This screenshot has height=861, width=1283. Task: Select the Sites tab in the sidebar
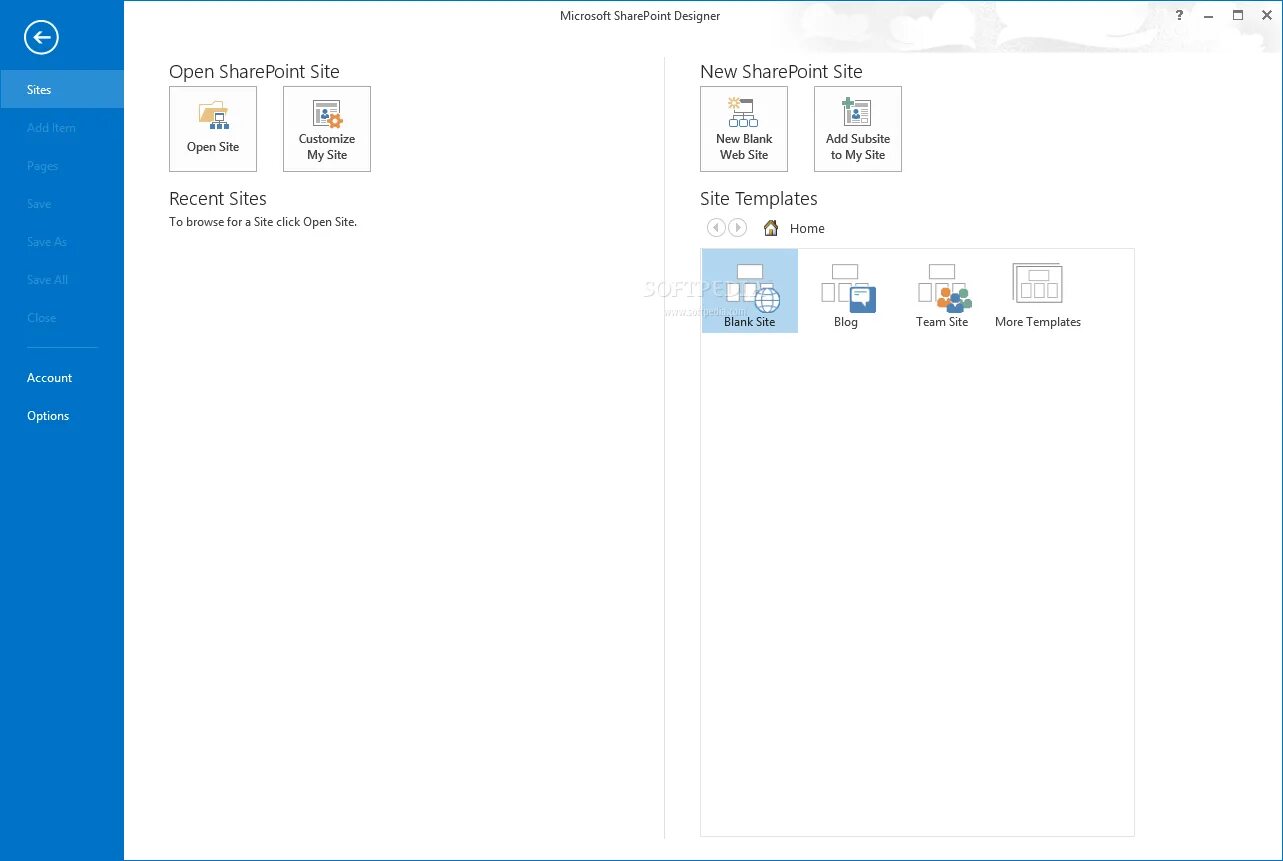[x=39, y=89]
